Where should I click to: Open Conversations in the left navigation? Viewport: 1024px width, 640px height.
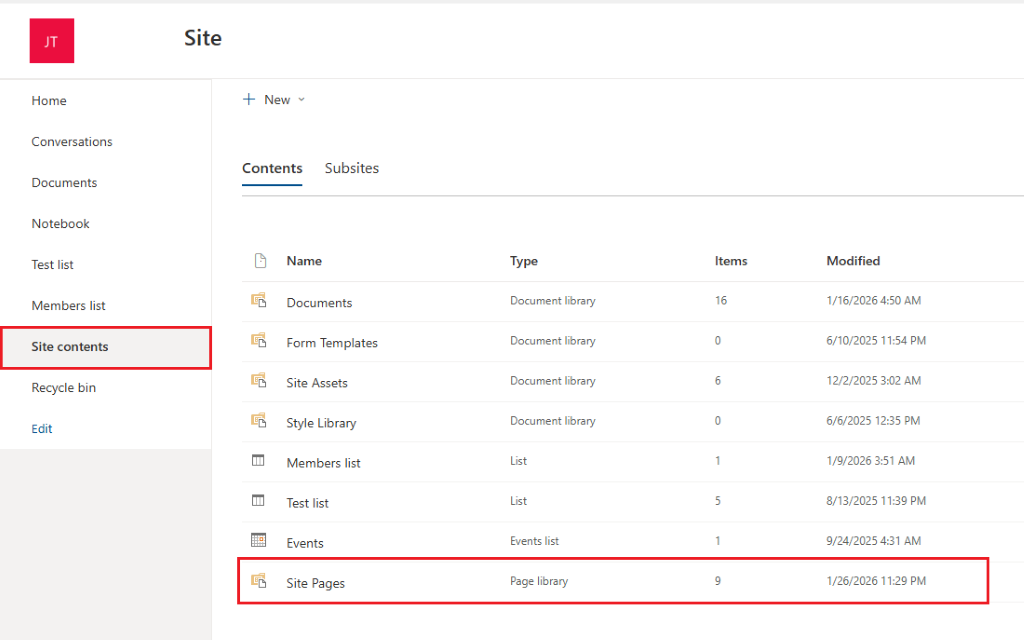pyautogui.click(x=72, y=142)
